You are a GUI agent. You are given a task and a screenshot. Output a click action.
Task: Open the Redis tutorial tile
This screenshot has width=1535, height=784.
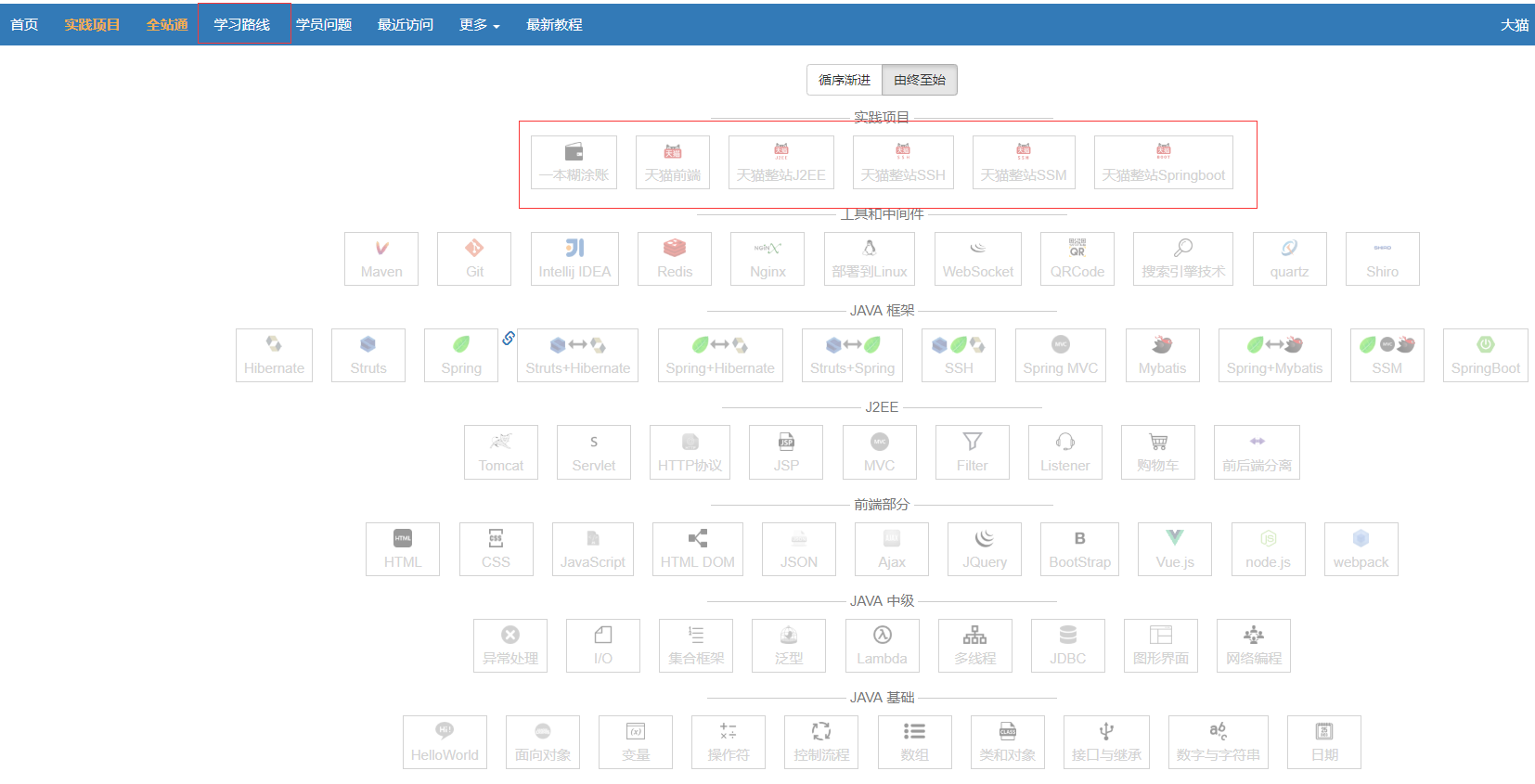[x=675, y=259]
